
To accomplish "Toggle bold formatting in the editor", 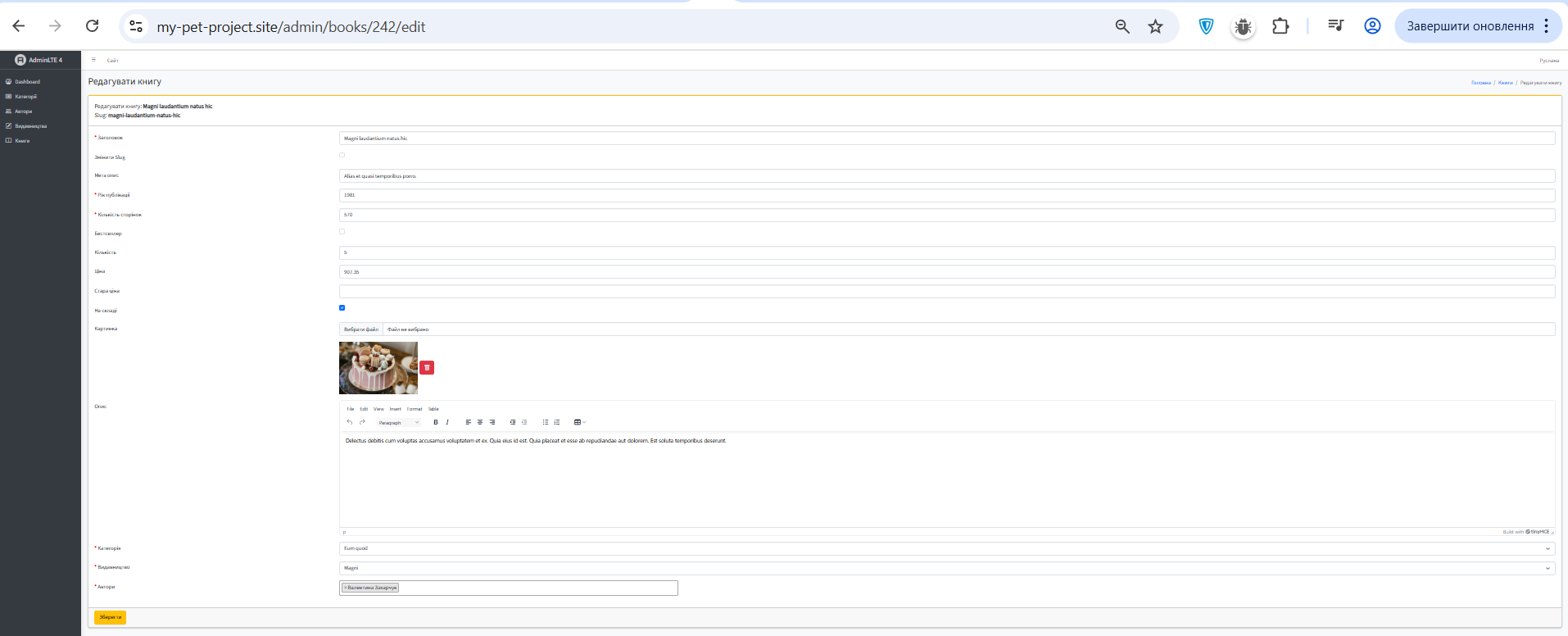I will coord(436,422).
